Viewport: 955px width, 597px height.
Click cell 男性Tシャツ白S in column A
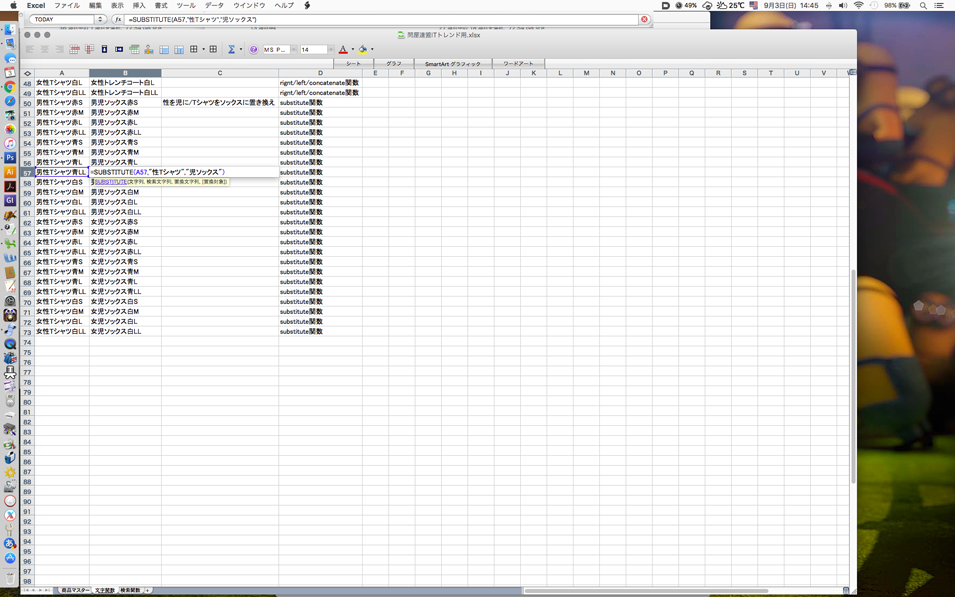pos(62,182)
